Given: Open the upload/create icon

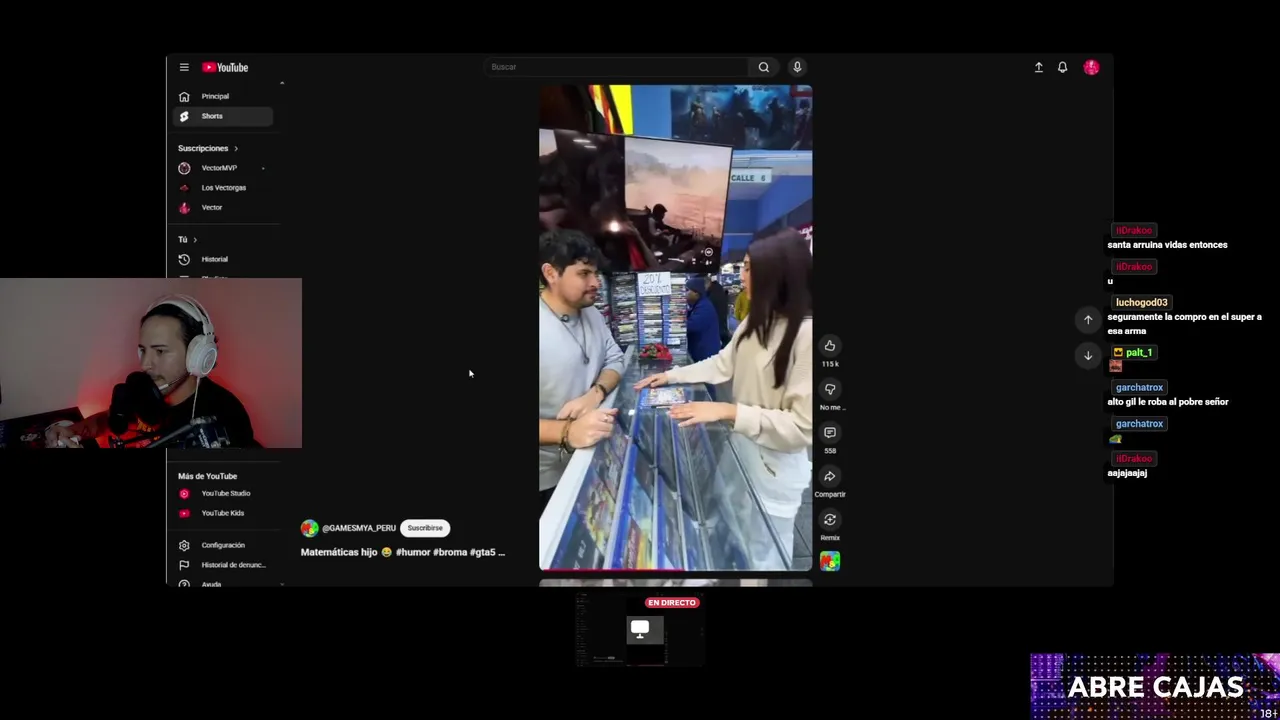Looking at the screenshot, I should pyautogui.click(x=1038, y=67).
